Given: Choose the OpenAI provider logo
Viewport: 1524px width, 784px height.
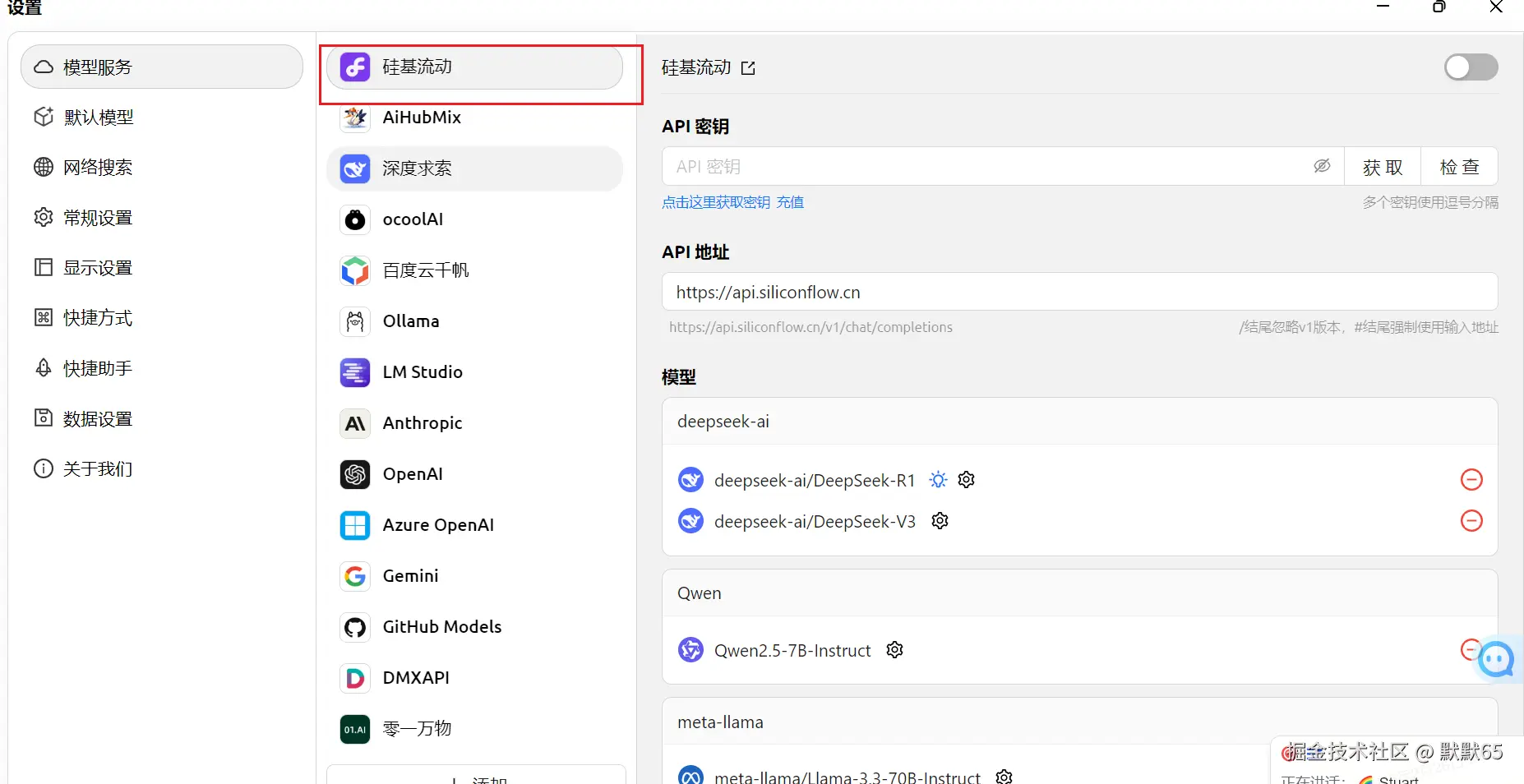Looking at the screenshot, I should (x=355, y=474).
